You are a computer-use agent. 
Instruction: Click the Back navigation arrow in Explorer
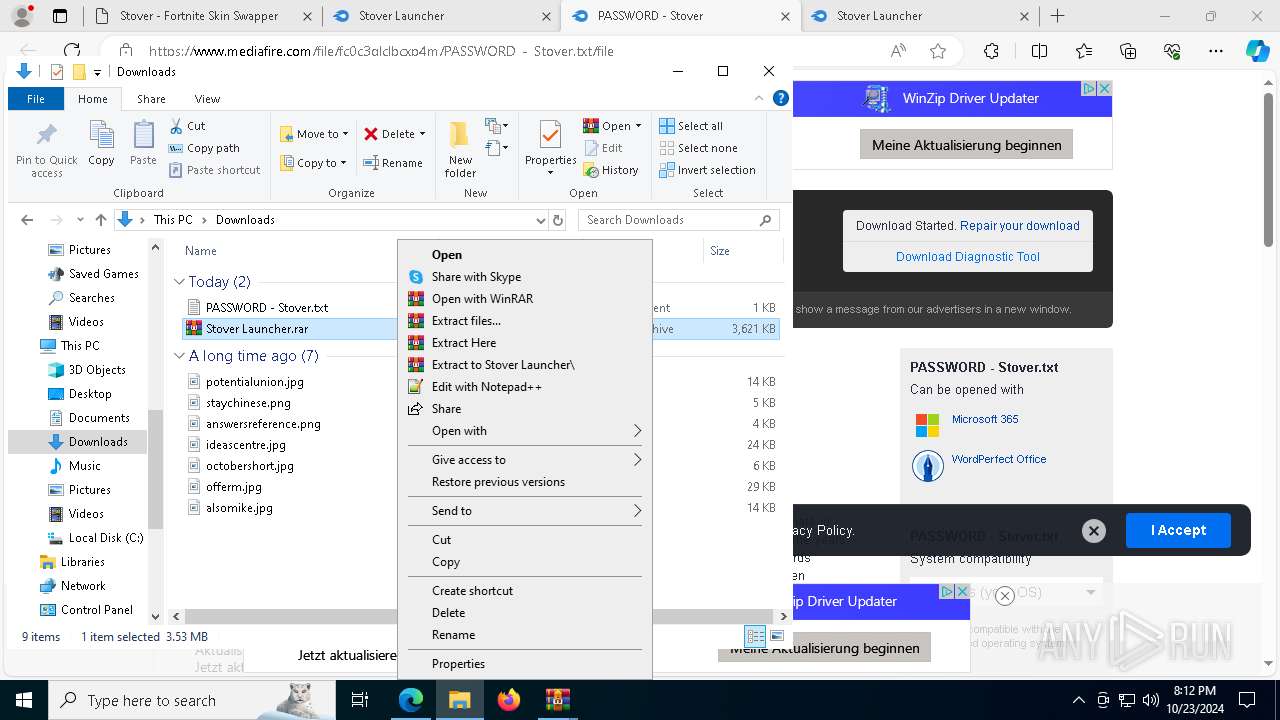(x=27, y=220)
